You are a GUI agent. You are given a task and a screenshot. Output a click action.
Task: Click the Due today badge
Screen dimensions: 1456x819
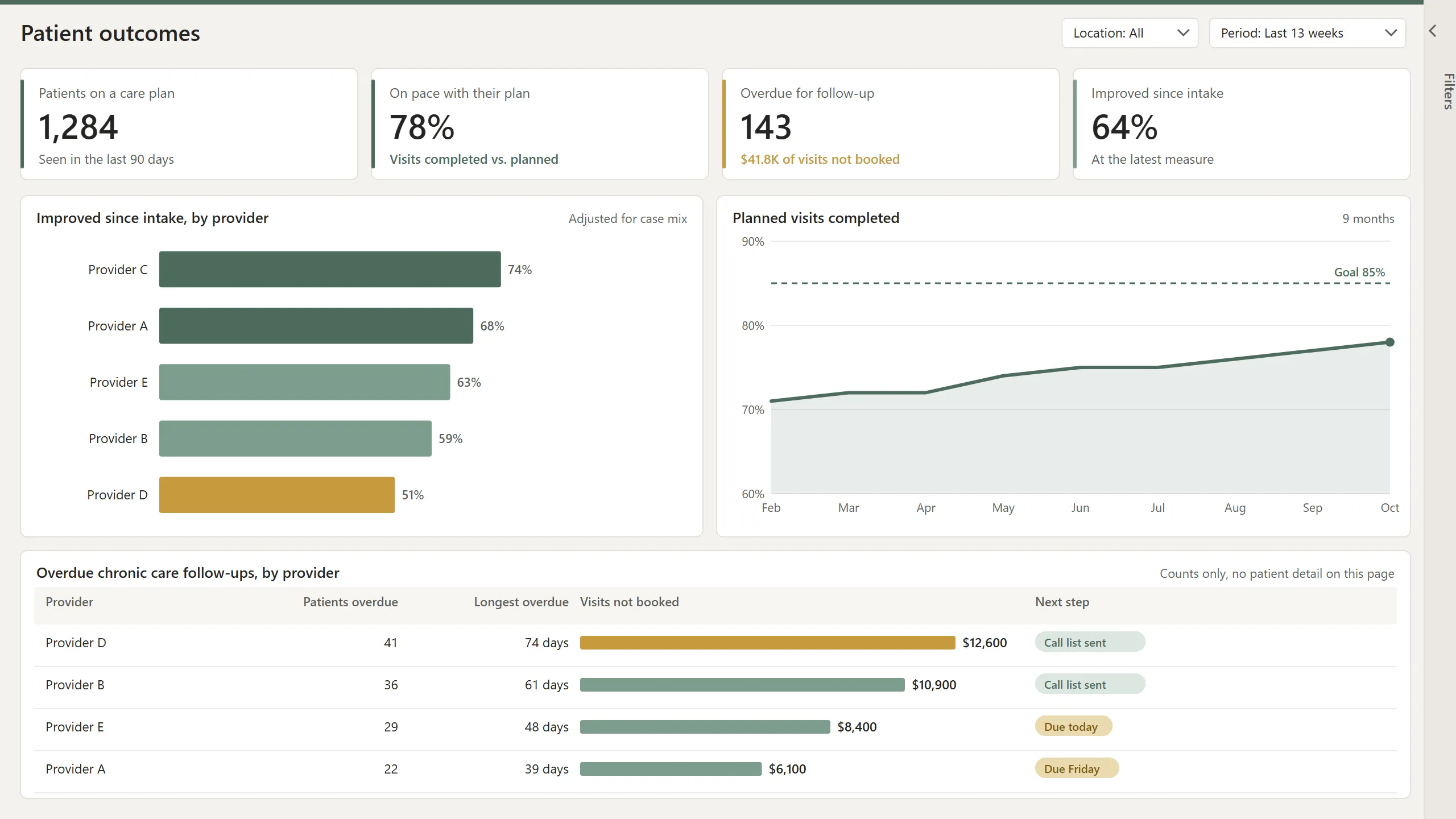[1073, 726]
